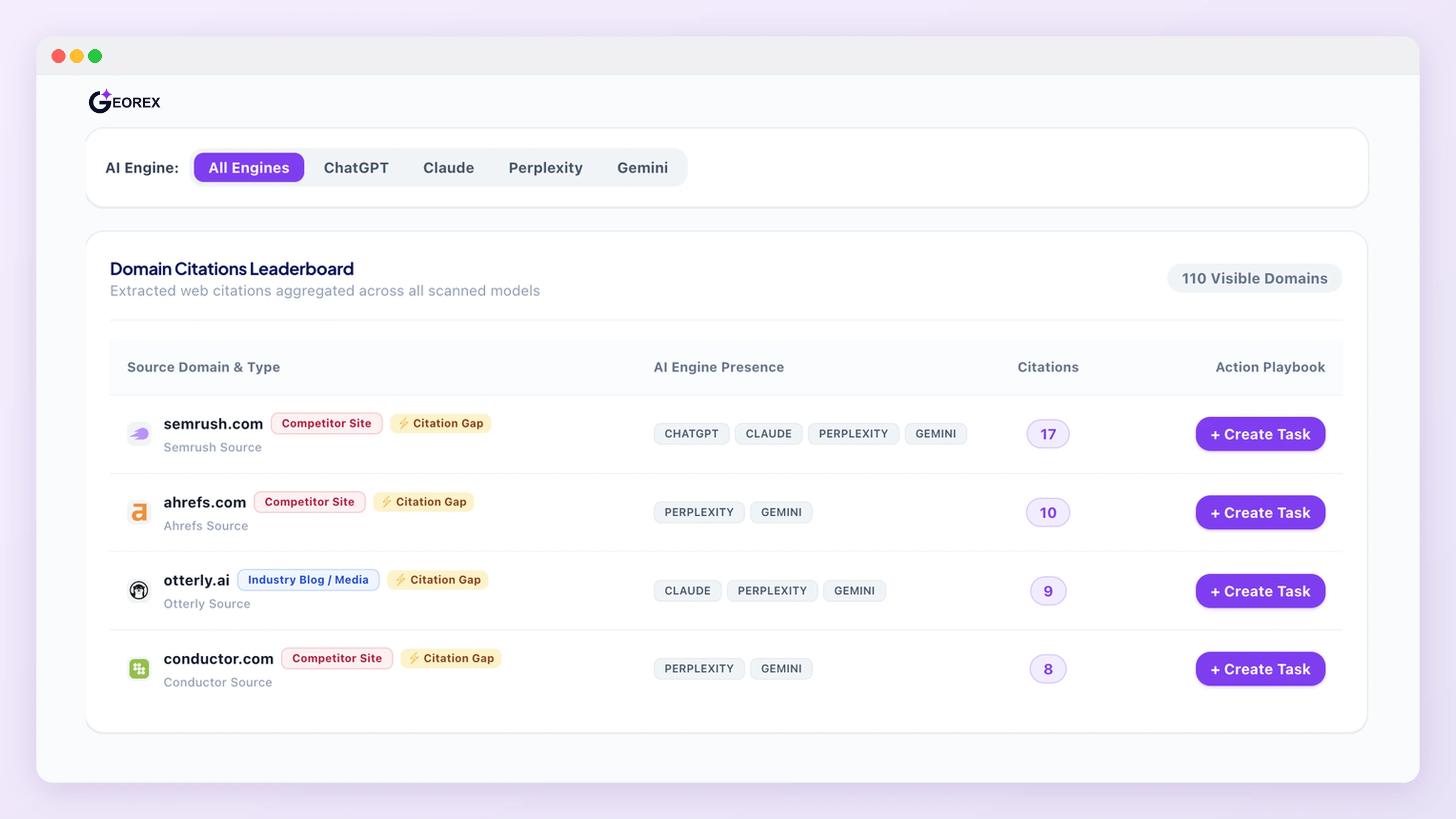Click the 9 citations count badge

[x=1048, y=591]
